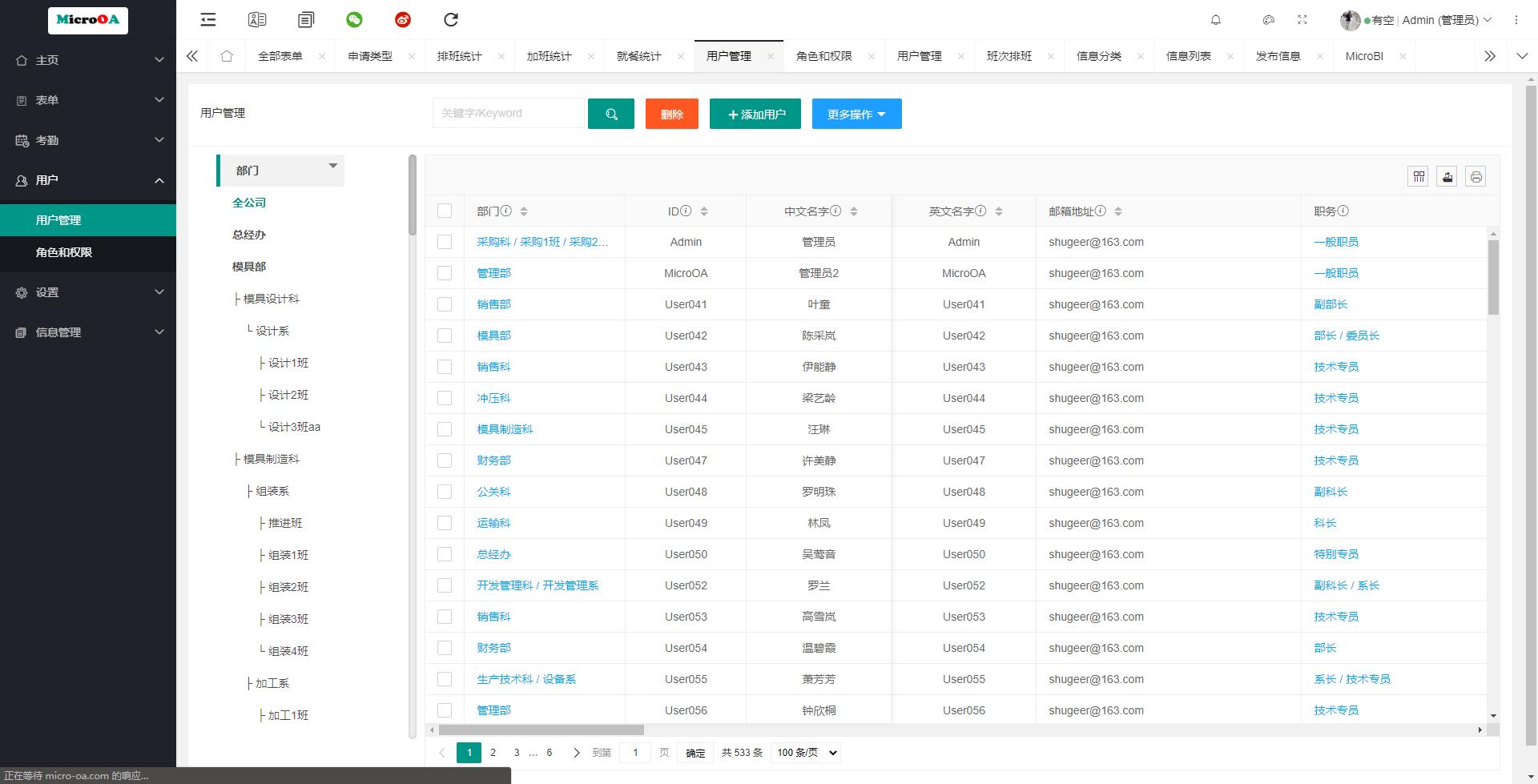The height and width of the screenshot is (784, 1538).
Task: Click the refresh icon in top toolbar
Action: click(x=451, y=20)
